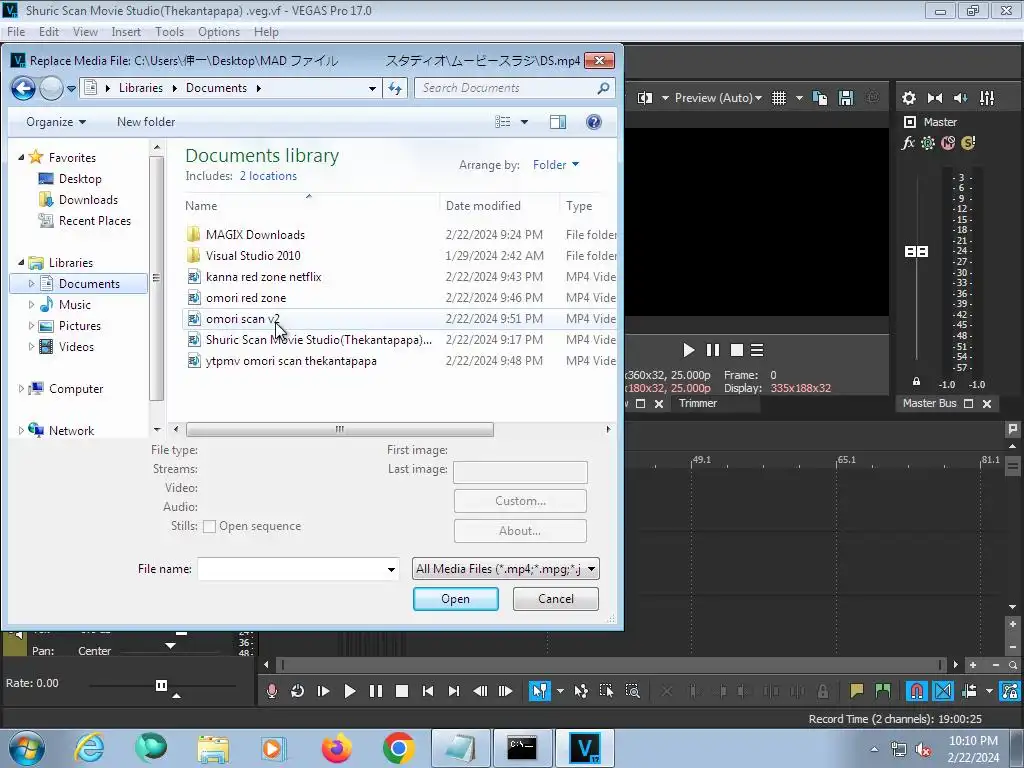Click the Search Documents box
The height and width of the screenshot is (768, 1024).
[515, 88]
